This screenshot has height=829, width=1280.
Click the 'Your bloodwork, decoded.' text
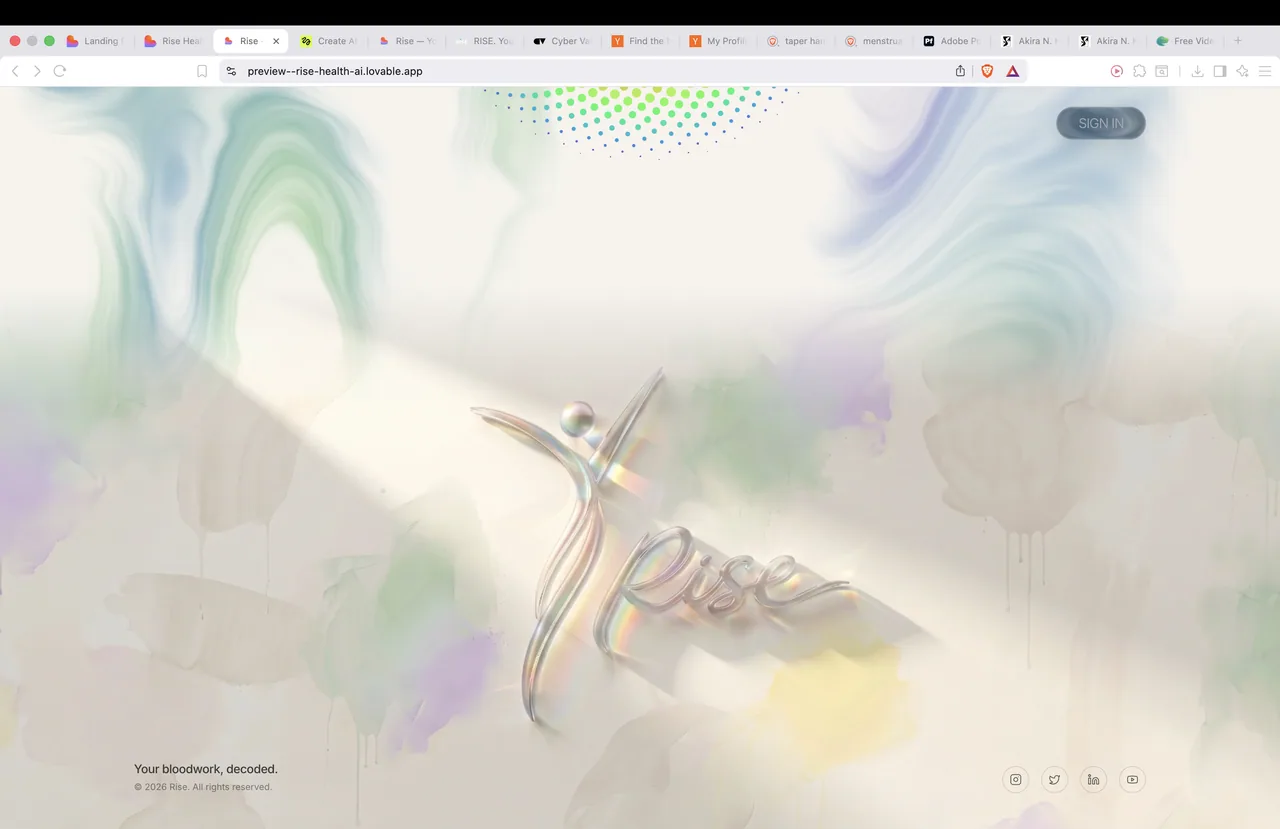206,769
